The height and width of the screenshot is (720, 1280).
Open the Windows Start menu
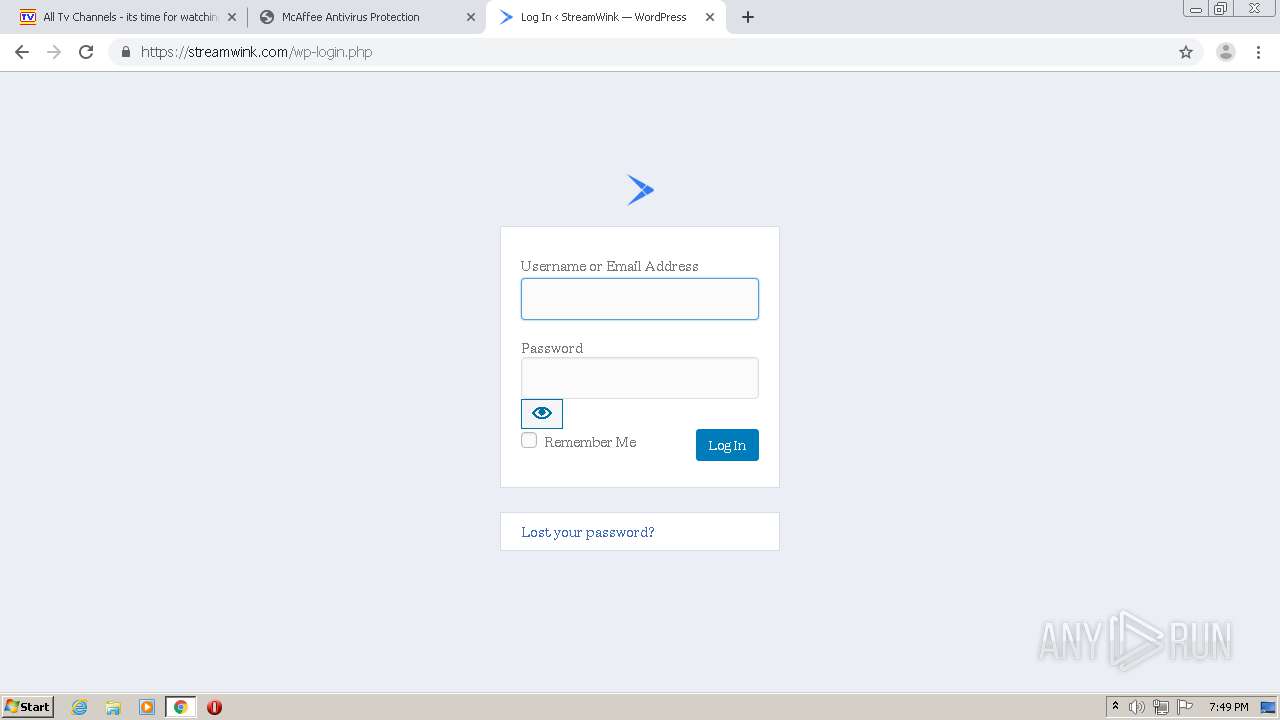click(x=28, y=706)
